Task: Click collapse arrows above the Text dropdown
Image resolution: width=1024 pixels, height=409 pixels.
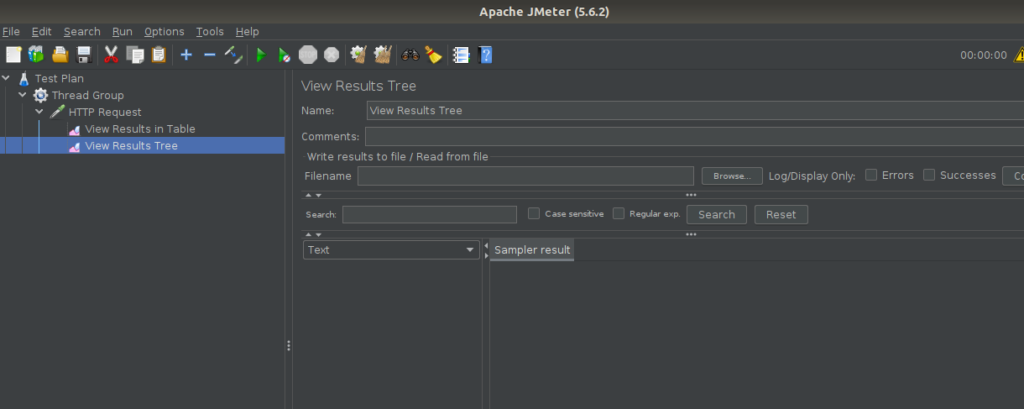Action: [313, 235]
